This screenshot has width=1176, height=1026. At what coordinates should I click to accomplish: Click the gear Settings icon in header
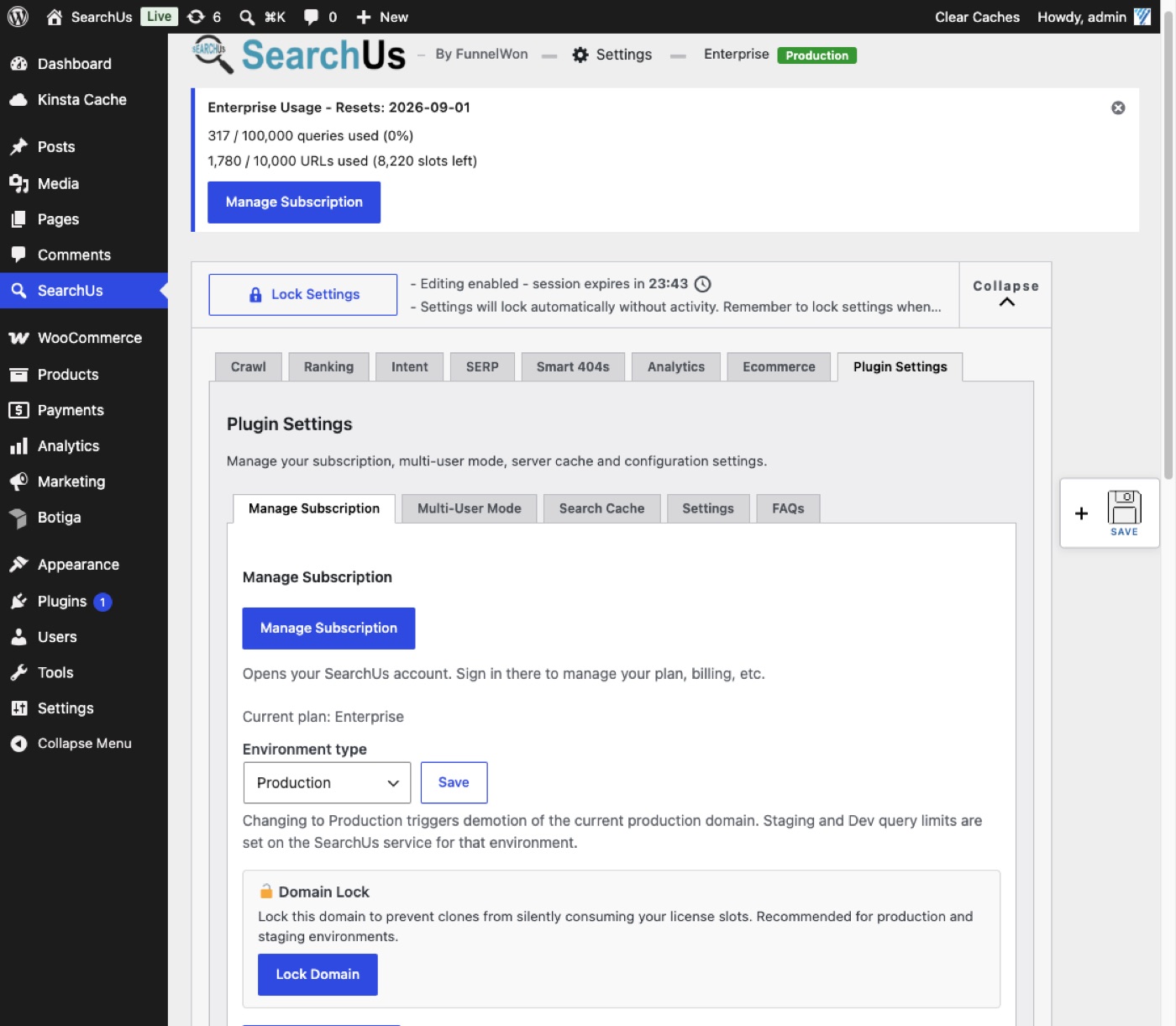[x=580, y=55]
